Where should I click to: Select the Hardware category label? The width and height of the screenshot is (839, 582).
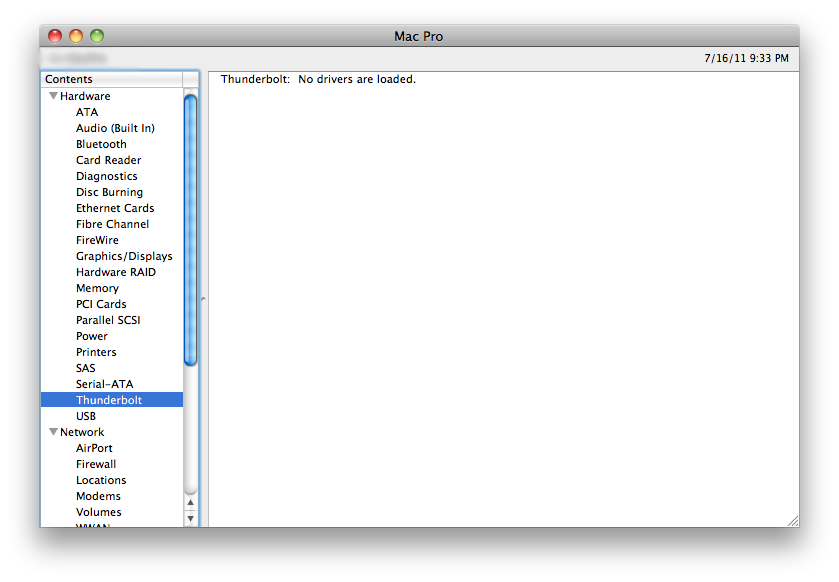(x=85, y=96)
